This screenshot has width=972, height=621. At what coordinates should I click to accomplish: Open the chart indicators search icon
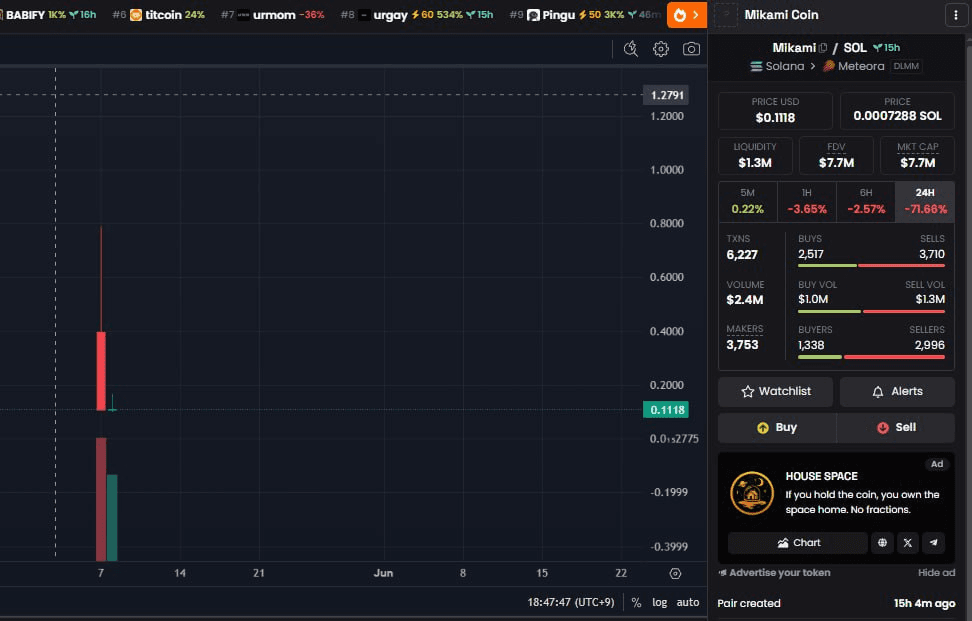630,49
